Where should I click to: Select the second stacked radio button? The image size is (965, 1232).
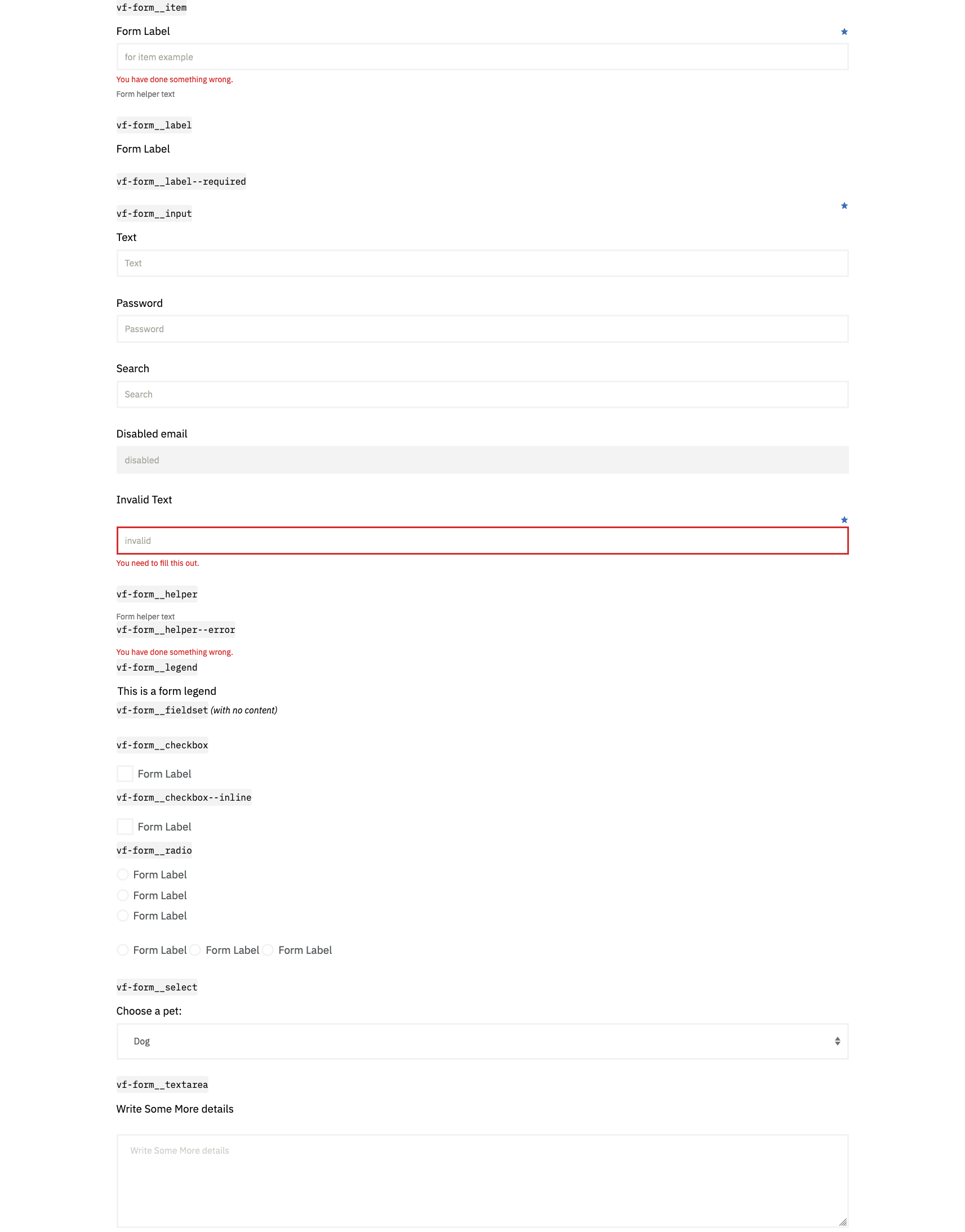(x=123, y=895)
